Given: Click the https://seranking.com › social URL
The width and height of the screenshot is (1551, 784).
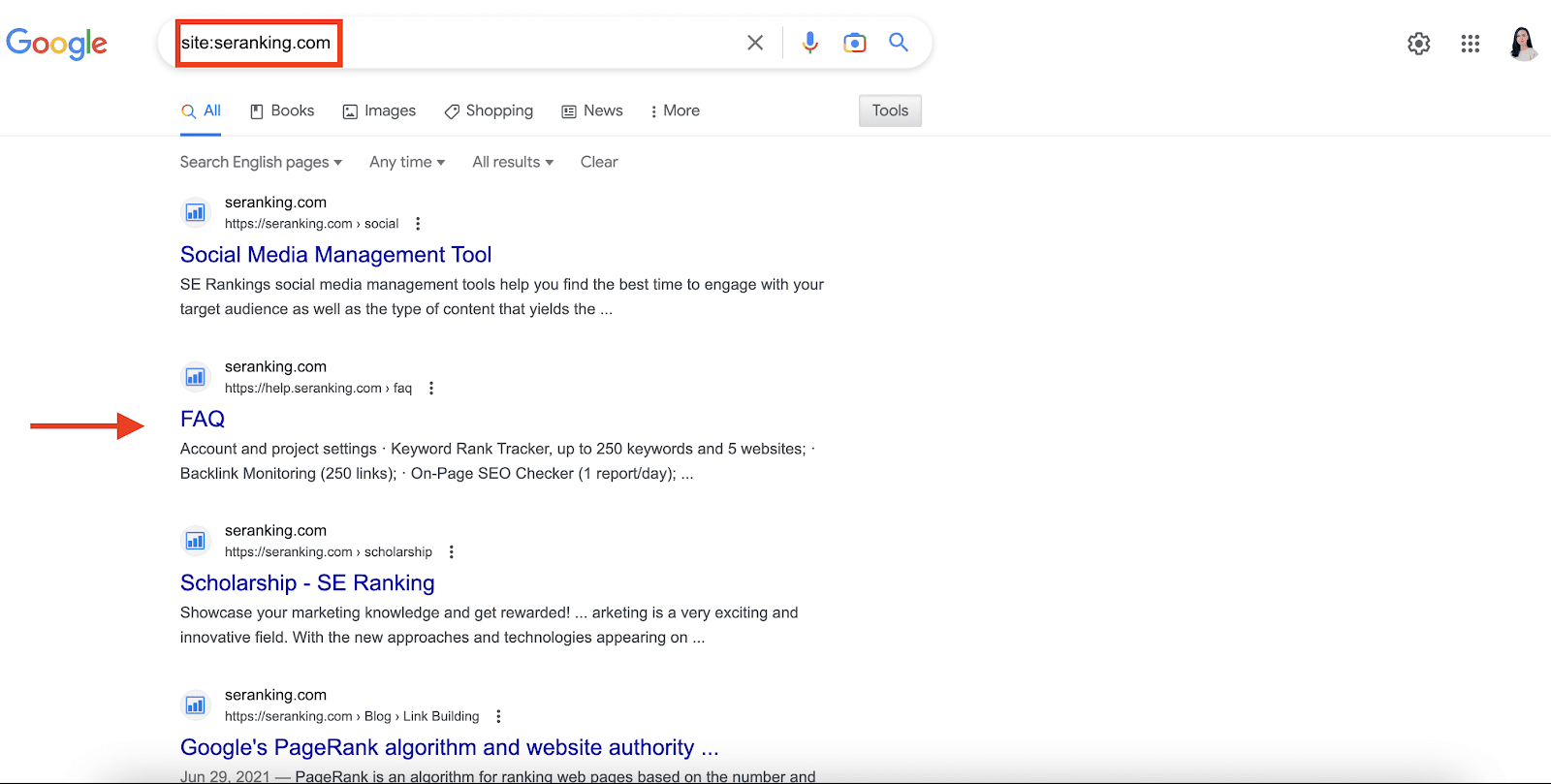Looking at the screenshot, I should pos(311,224).
